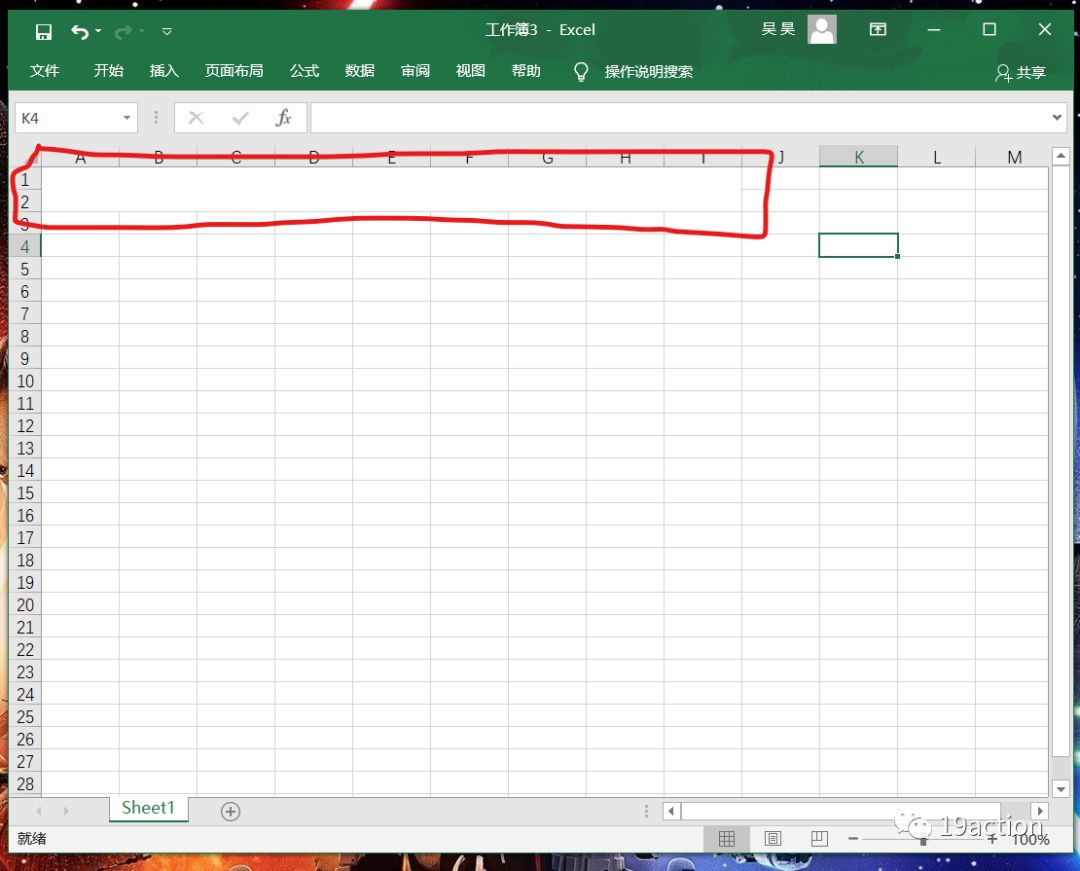The width and height of the screenshot is (1080, 871).
Task: Click the Save icon in quick access toolbar
Action: [43, 32]
